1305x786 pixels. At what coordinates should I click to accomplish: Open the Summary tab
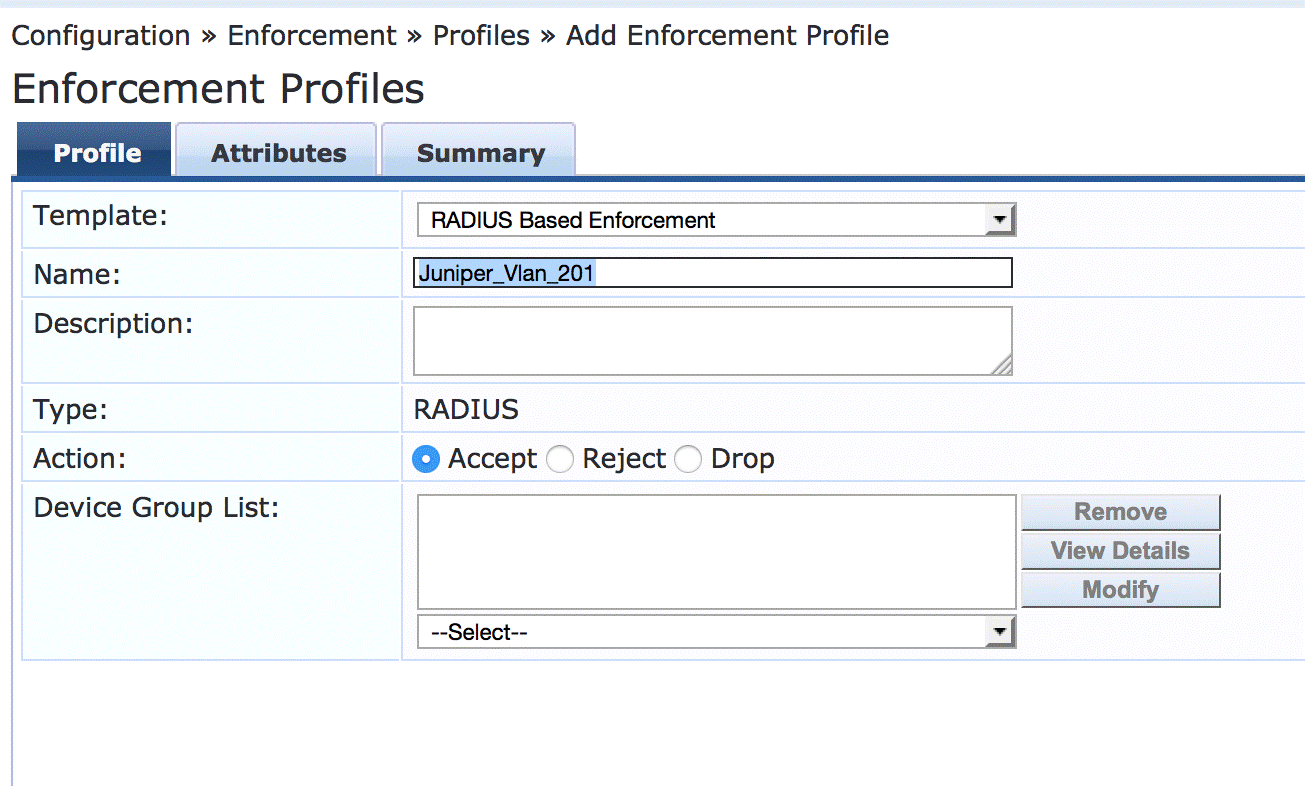tap(480, 153)
